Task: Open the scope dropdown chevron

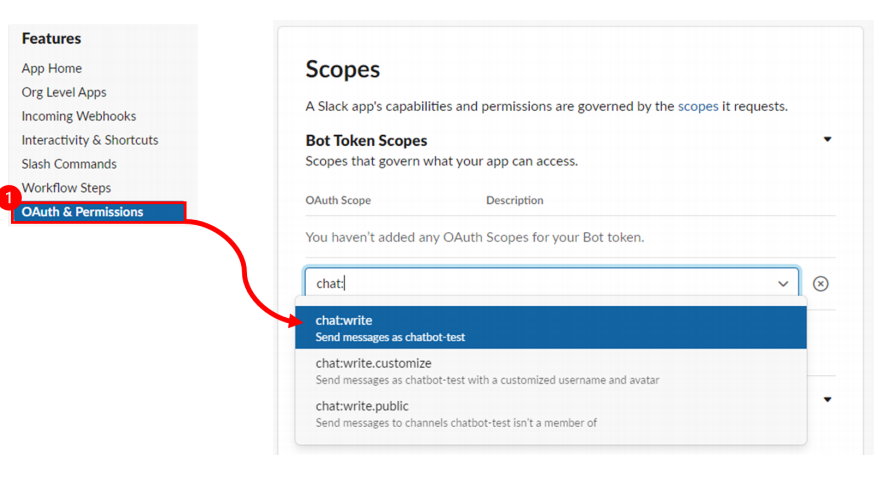Action: (x=783, y=284)
